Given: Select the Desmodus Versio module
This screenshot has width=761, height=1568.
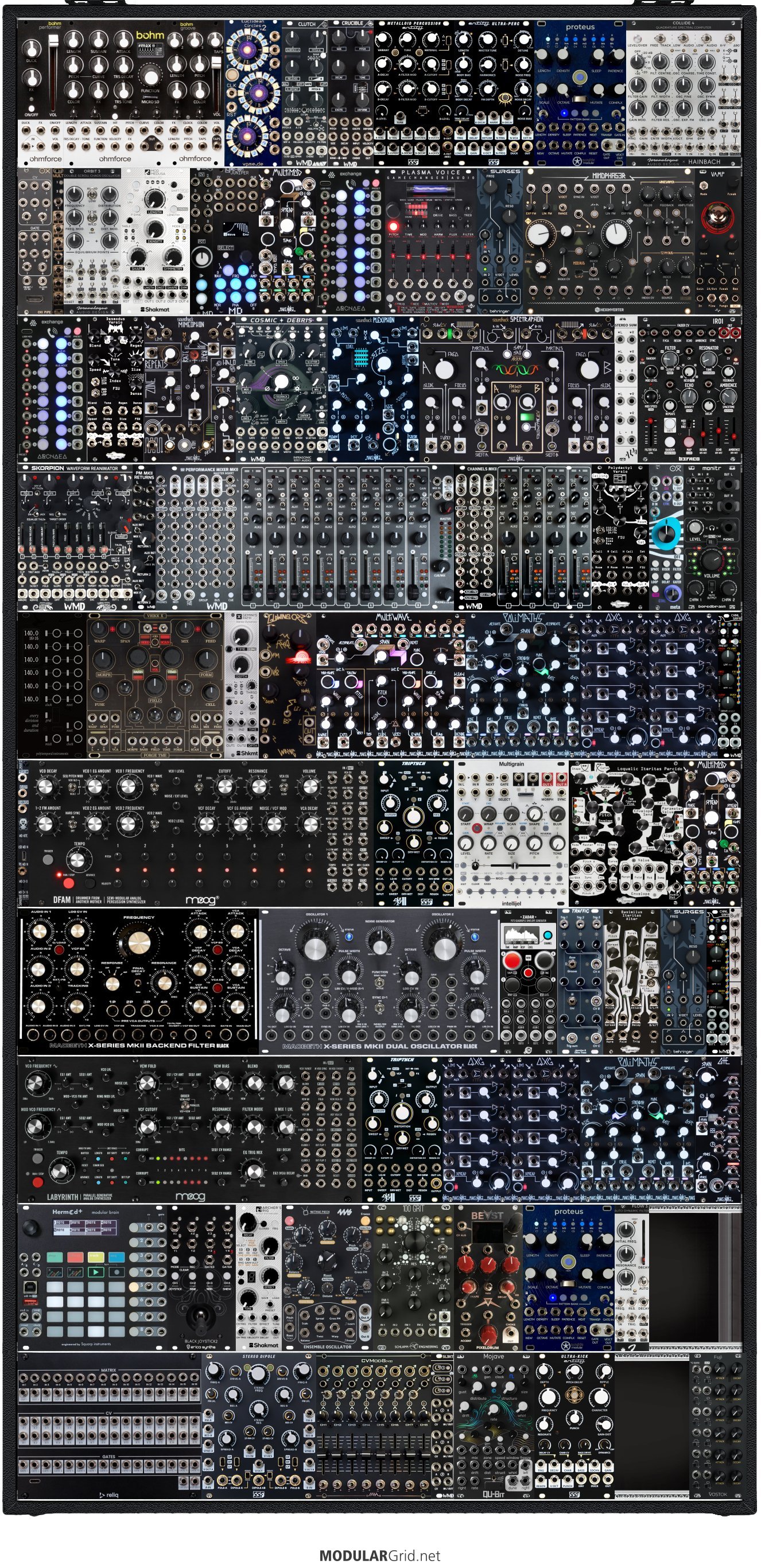Looking at the screenshot, I should click(x=116, y=390).
